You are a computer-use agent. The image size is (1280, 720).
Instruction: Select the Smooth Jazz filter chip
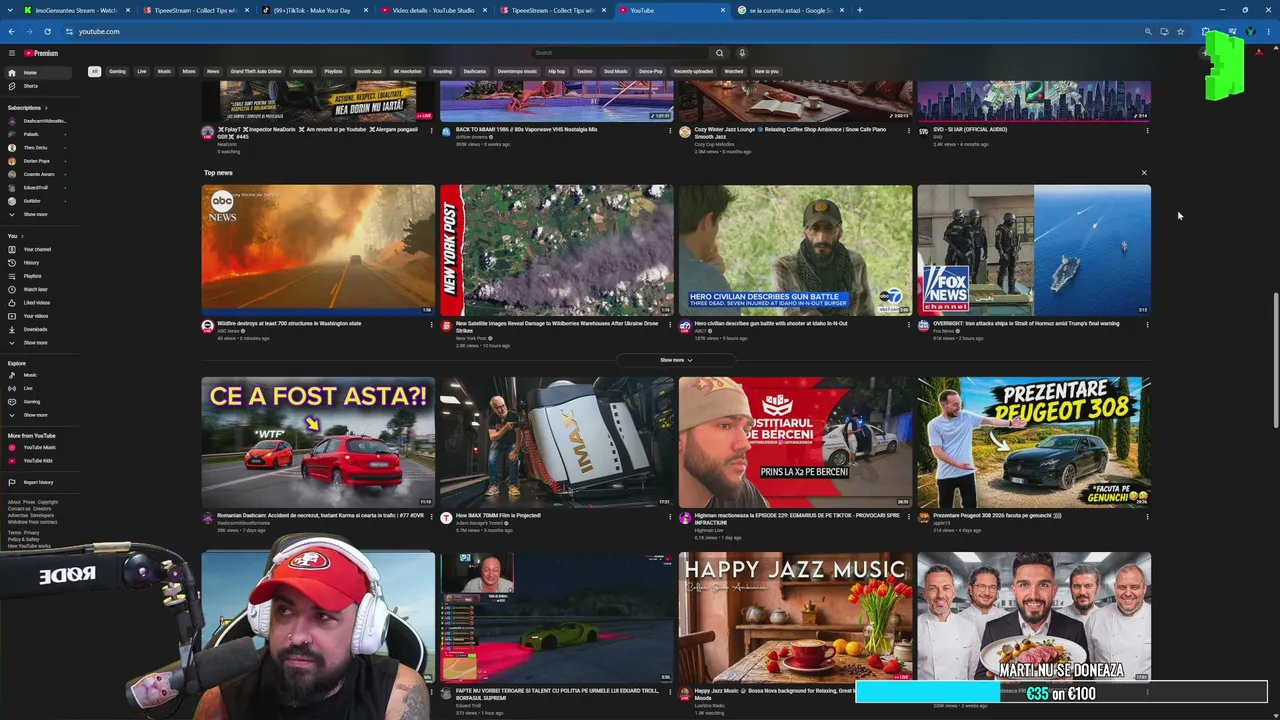[368, 71]
